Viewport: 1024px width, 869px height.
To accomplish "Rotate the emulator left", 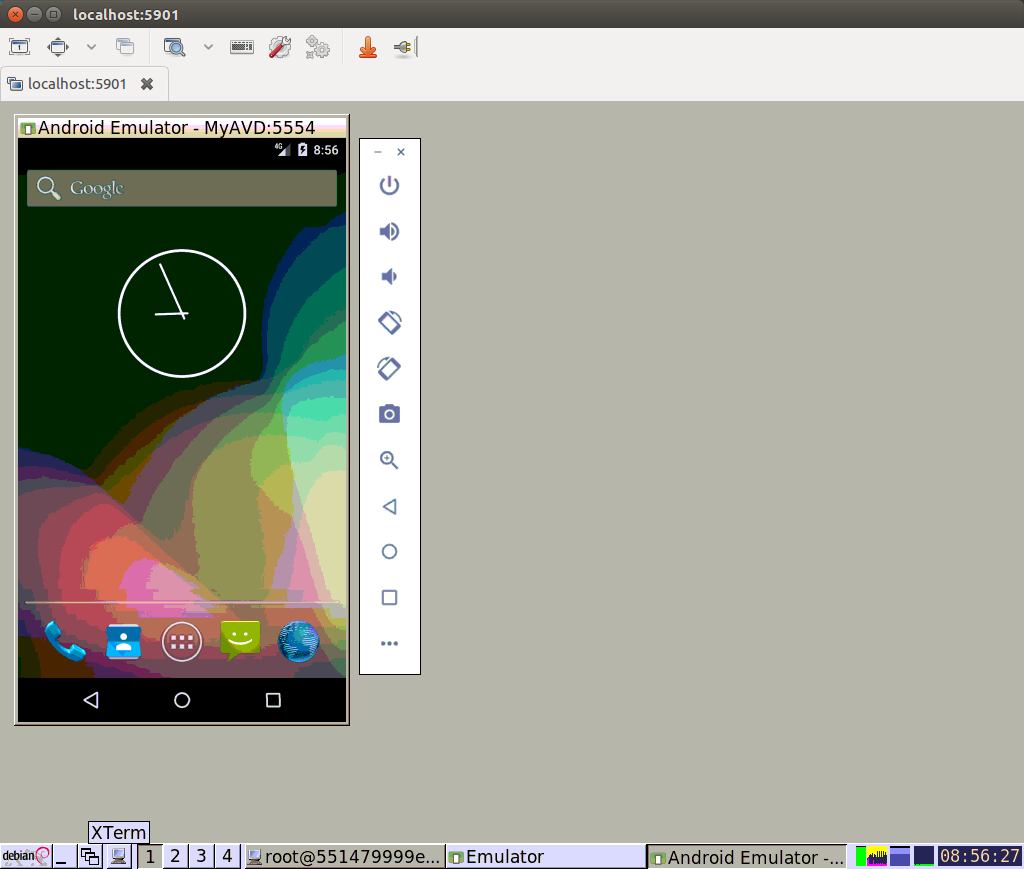I will point(389,322).
